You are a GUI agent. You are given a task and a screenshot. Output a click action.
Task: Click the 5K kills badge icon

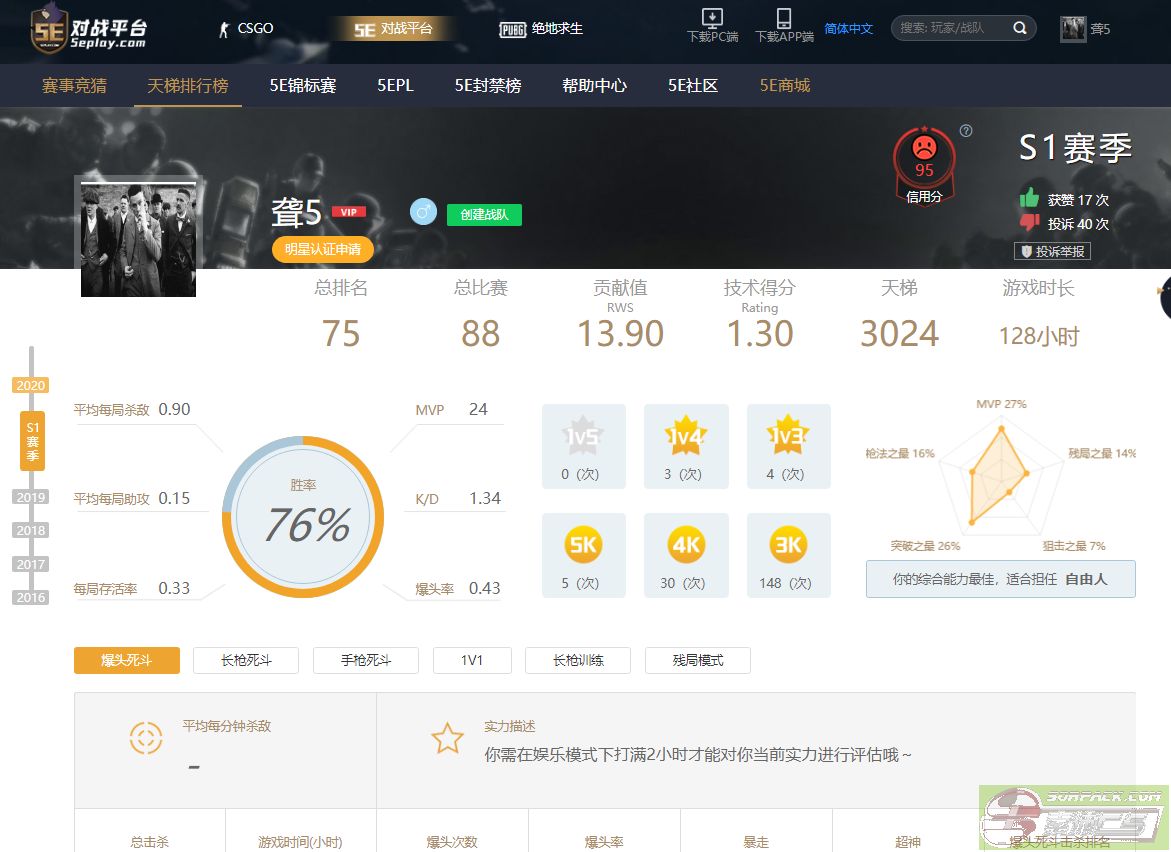(583, 545)
